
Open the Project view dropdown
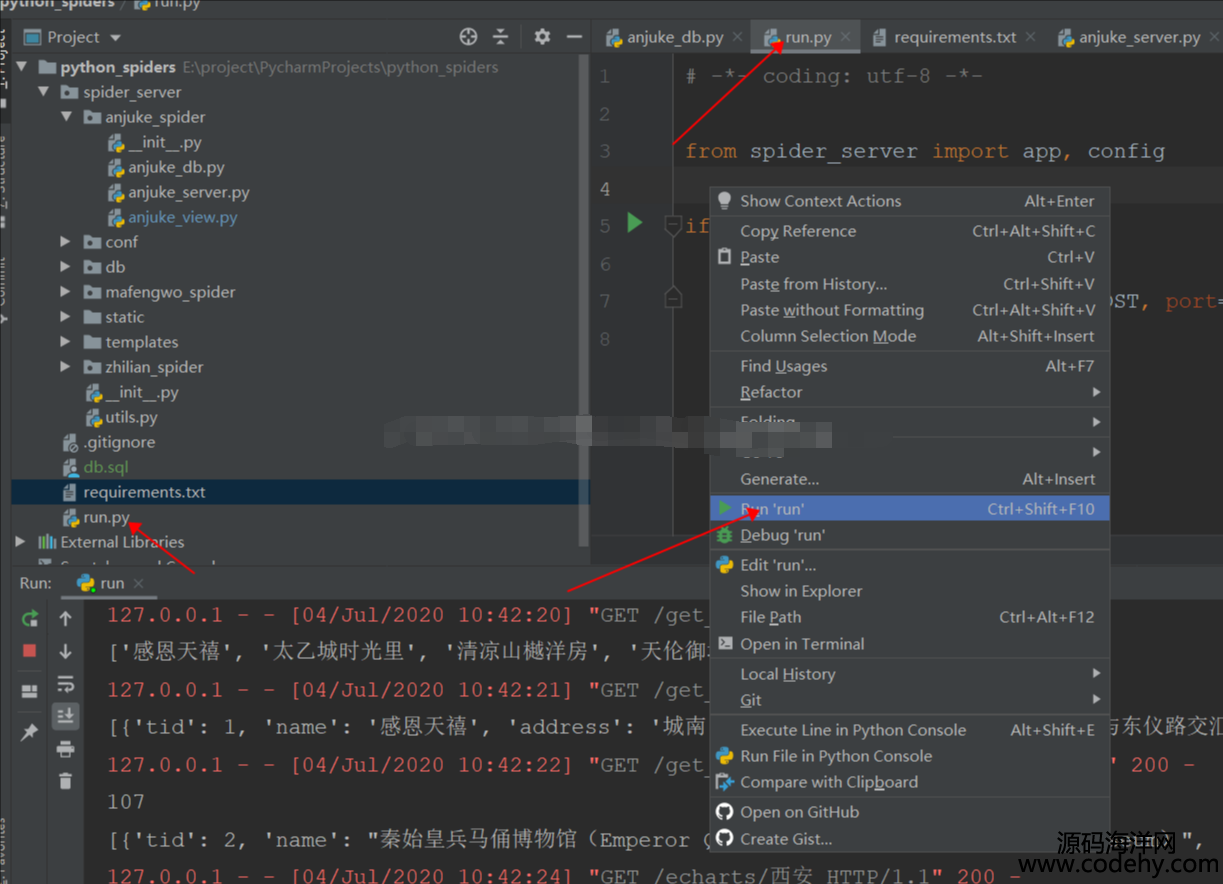pyautogui.click(x=115, y=38)
